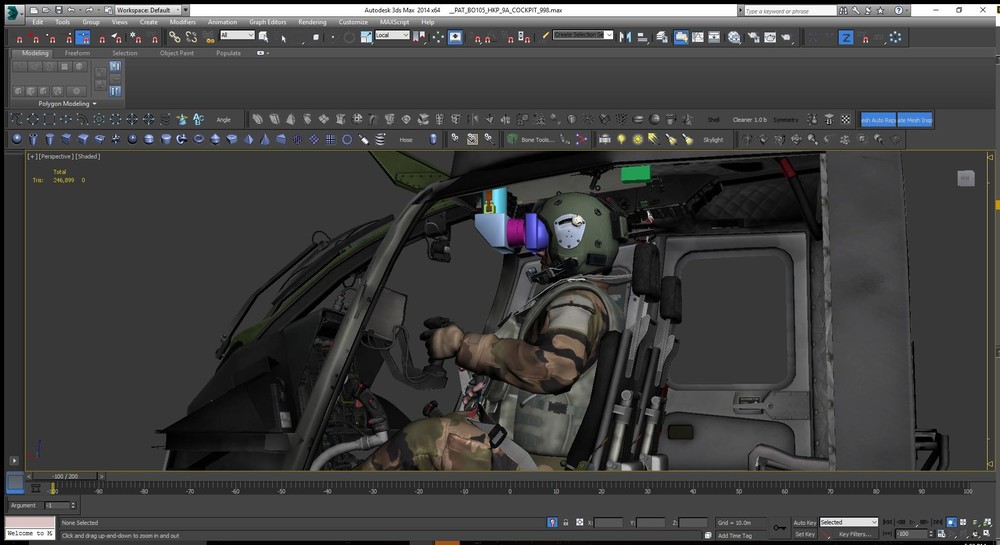Expand the Polygon Modeling panel
The width and height of the screenshot is (1000, 545).
[x=66, y=103]
